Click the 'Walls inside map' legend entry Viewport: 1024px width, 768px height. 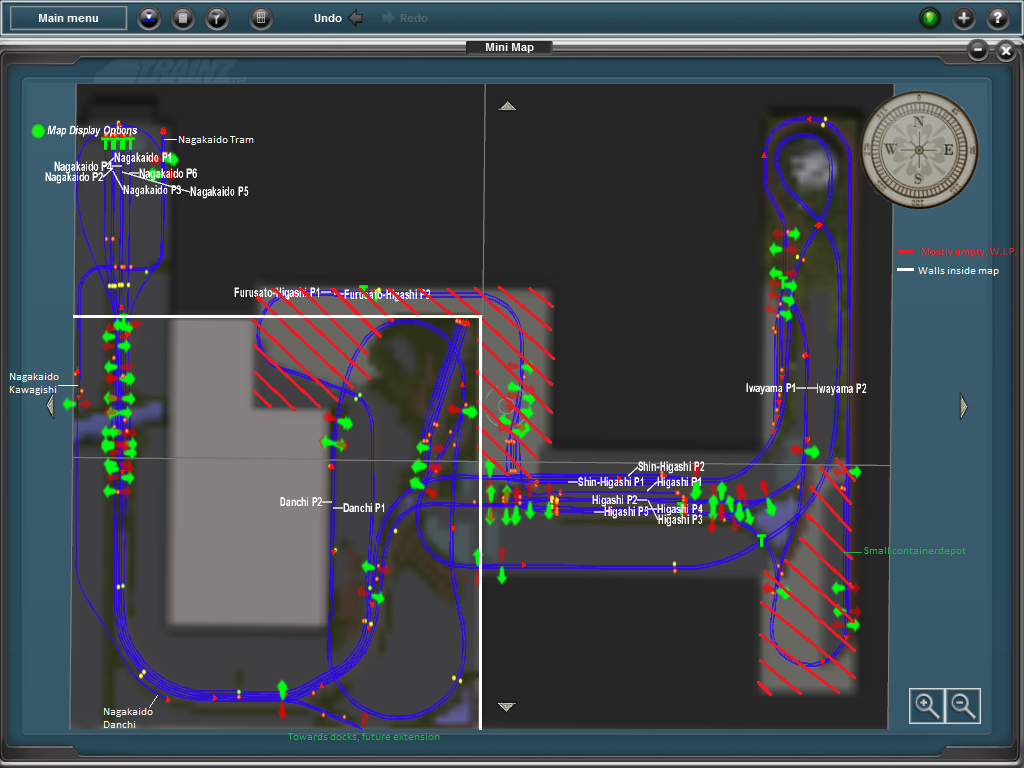point(958,270)
